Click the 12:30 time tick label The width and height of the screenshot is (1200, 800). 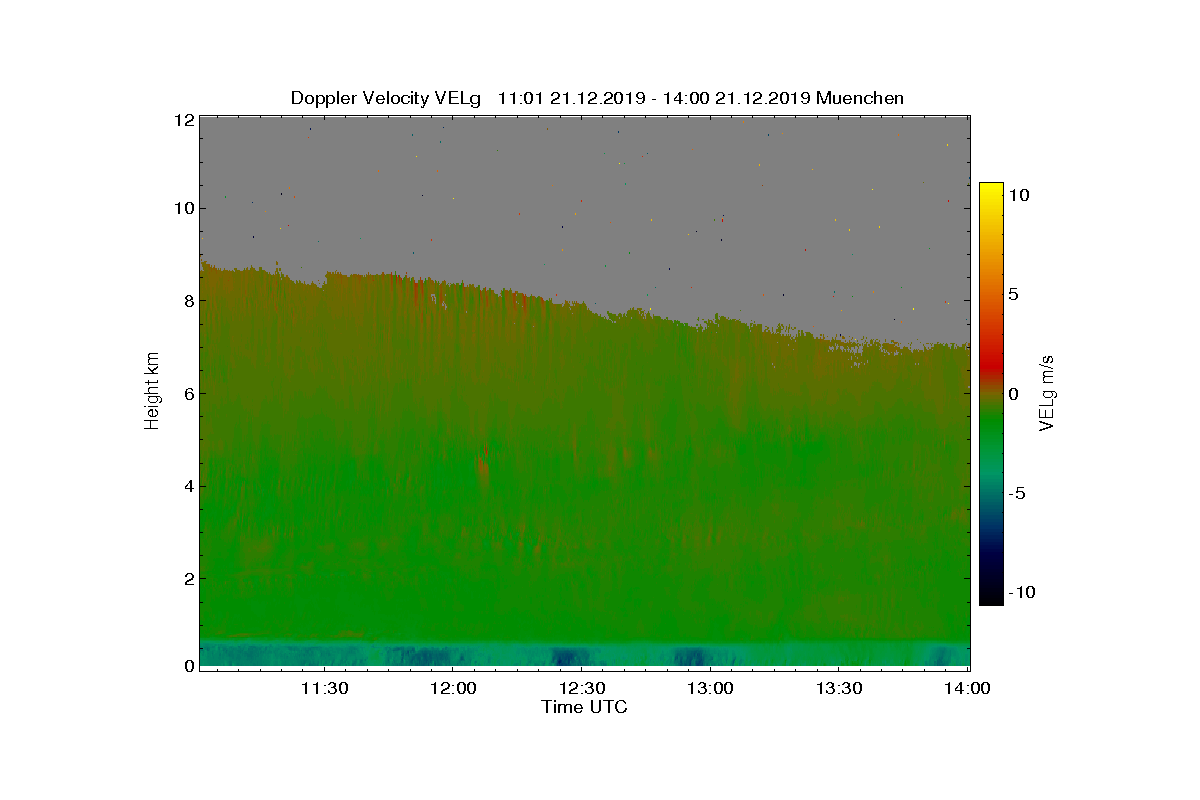click(x=582, y=688)
